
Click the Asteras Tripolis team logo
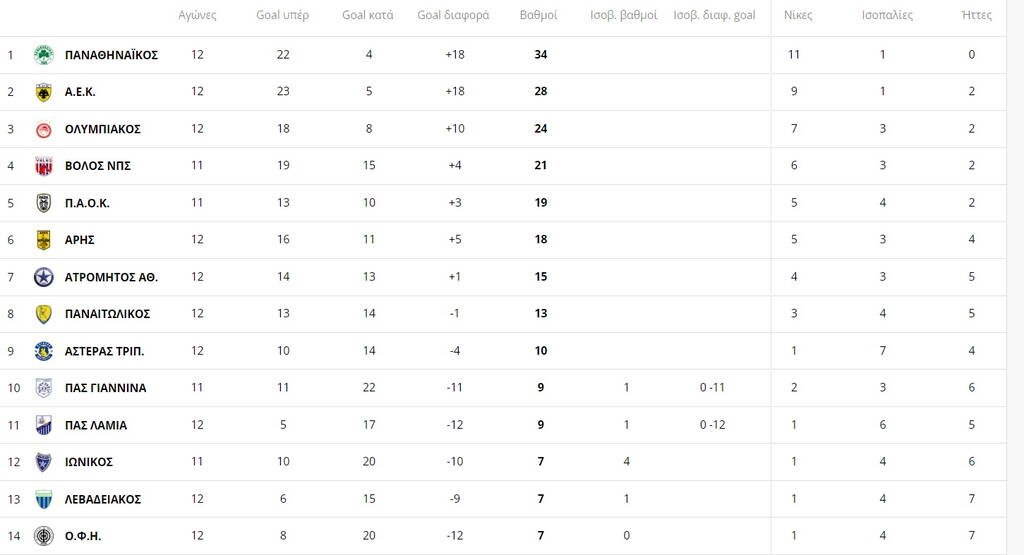point(43,351)
